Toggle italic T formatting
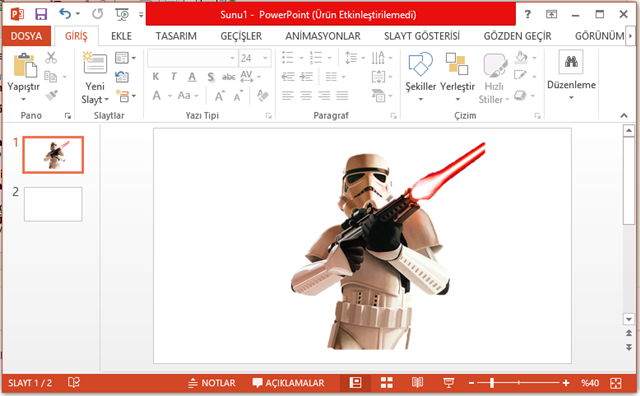This screenshot has height=396, width=640. (174, 76)
